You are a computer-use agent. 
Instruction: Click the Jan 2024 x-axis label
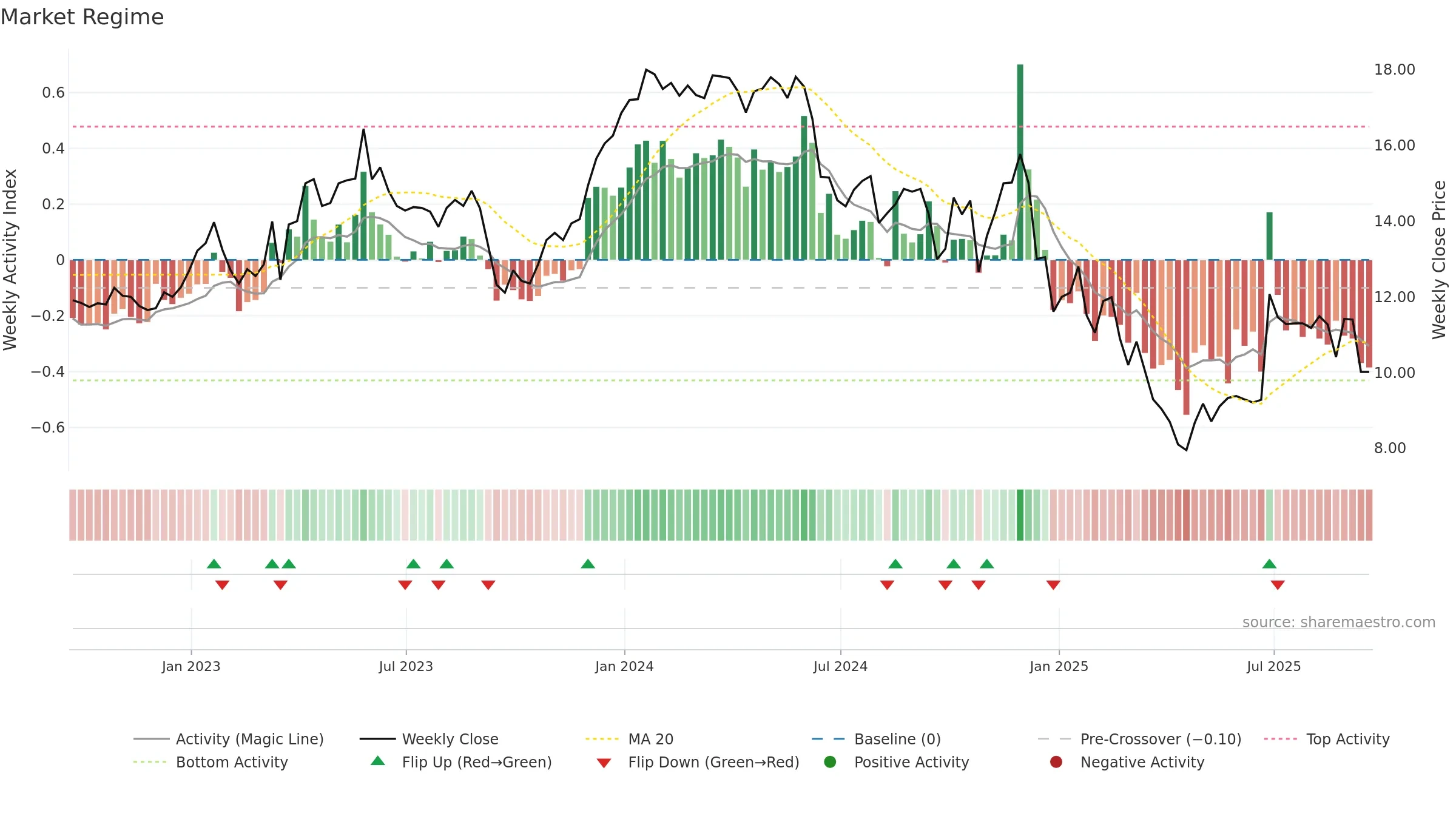click(x=624, y=666)
